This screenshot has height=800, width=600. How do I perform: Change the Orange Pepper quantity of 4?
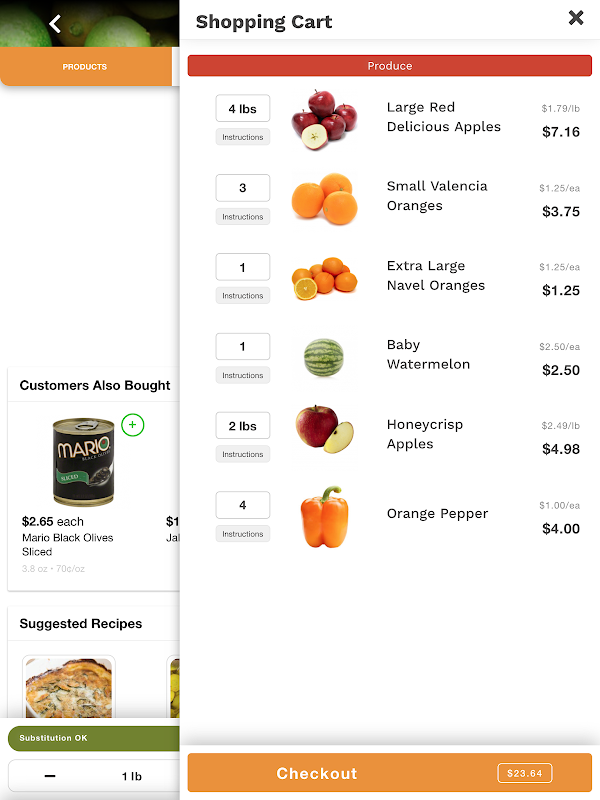pyautogui.click(x=243, y=505)
